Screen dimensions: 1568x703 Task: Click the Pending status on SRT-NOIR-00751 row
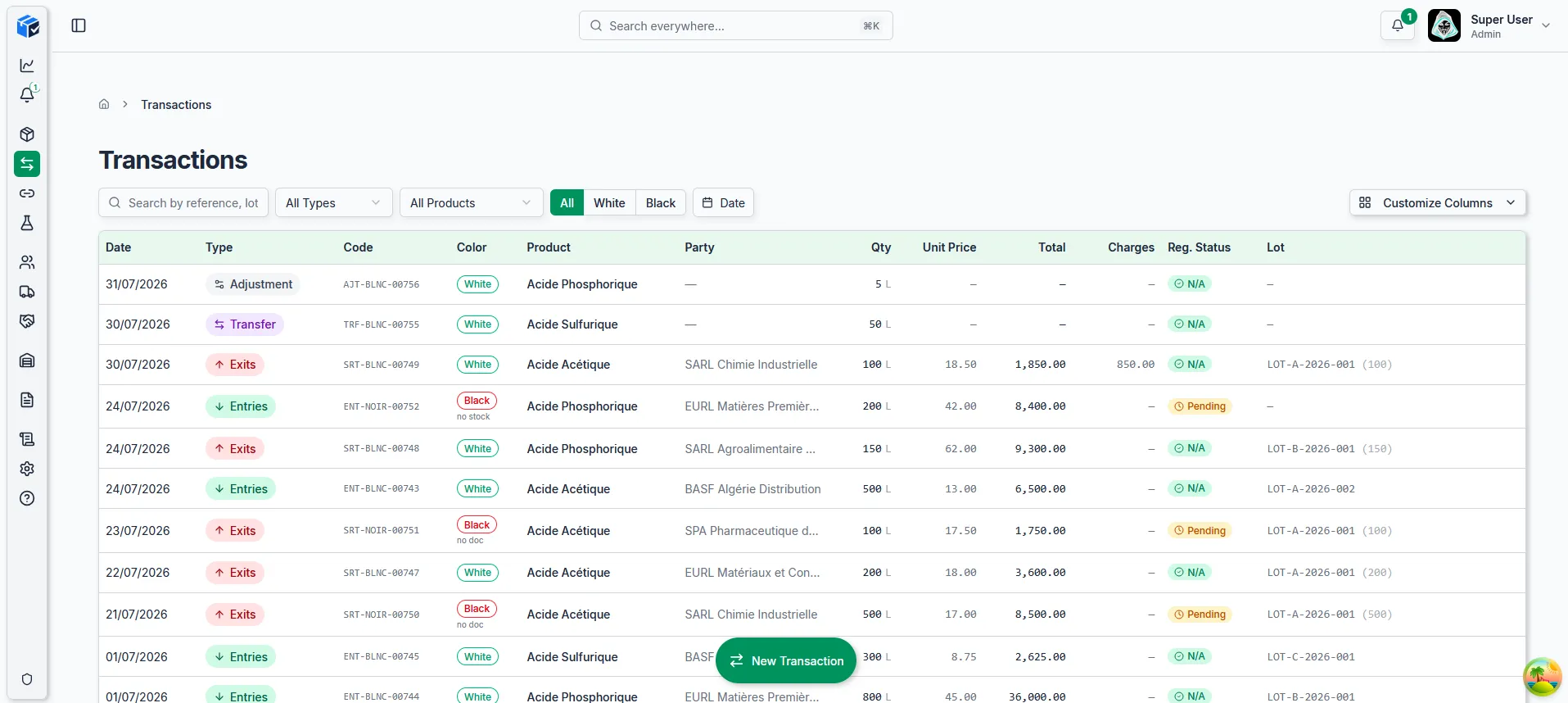coord(1200,531)
